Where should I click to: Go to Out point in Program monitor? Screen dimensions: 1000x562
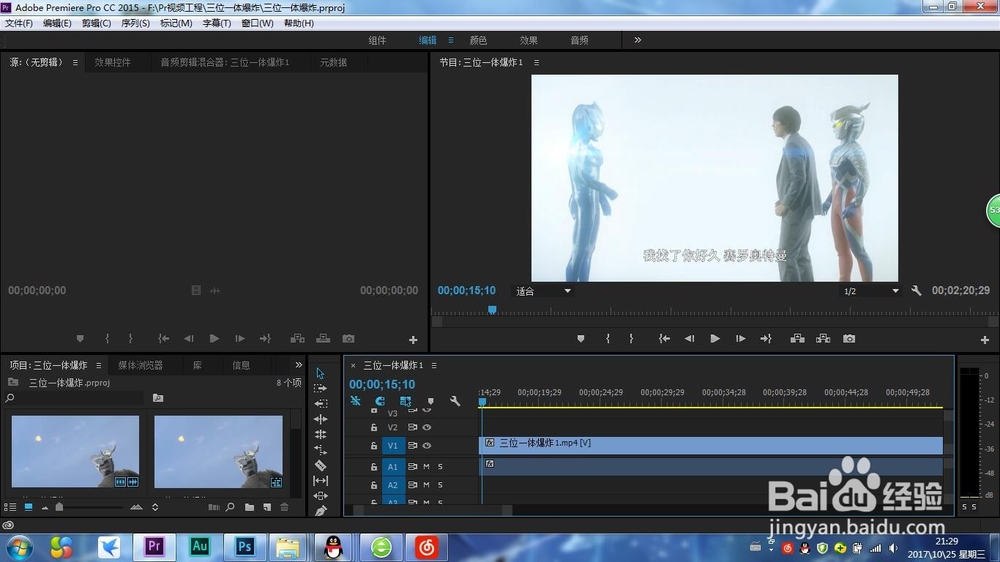pyautogui.click(x=766, y=339)
